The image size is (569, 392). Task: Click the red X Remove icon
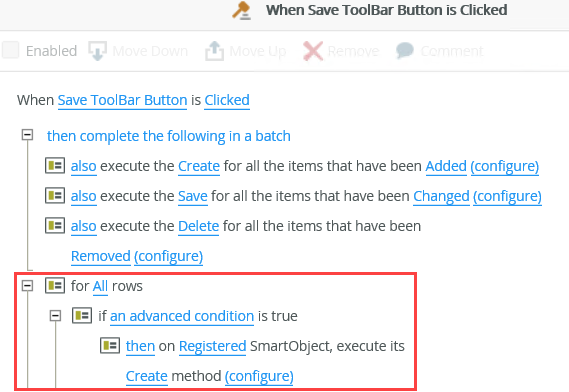point(313,51)
